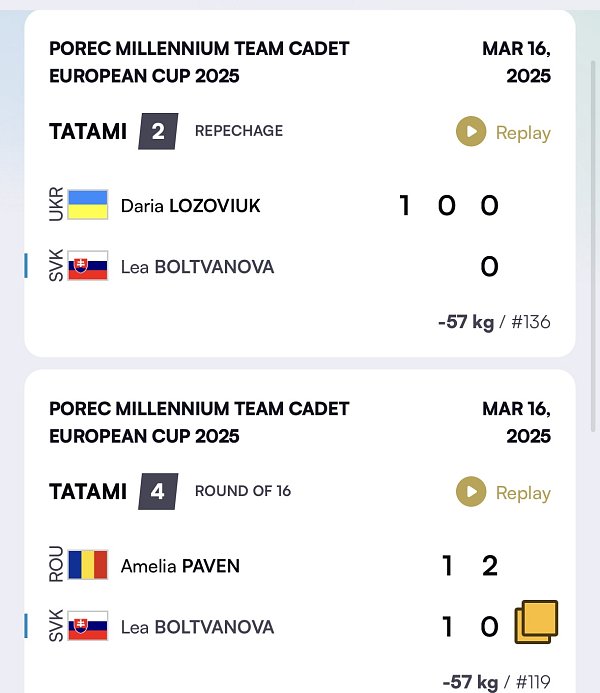Screen dimensions: 600x693
Task: Click the -57 kg / #119 contest label
Action: click(497, 682)
